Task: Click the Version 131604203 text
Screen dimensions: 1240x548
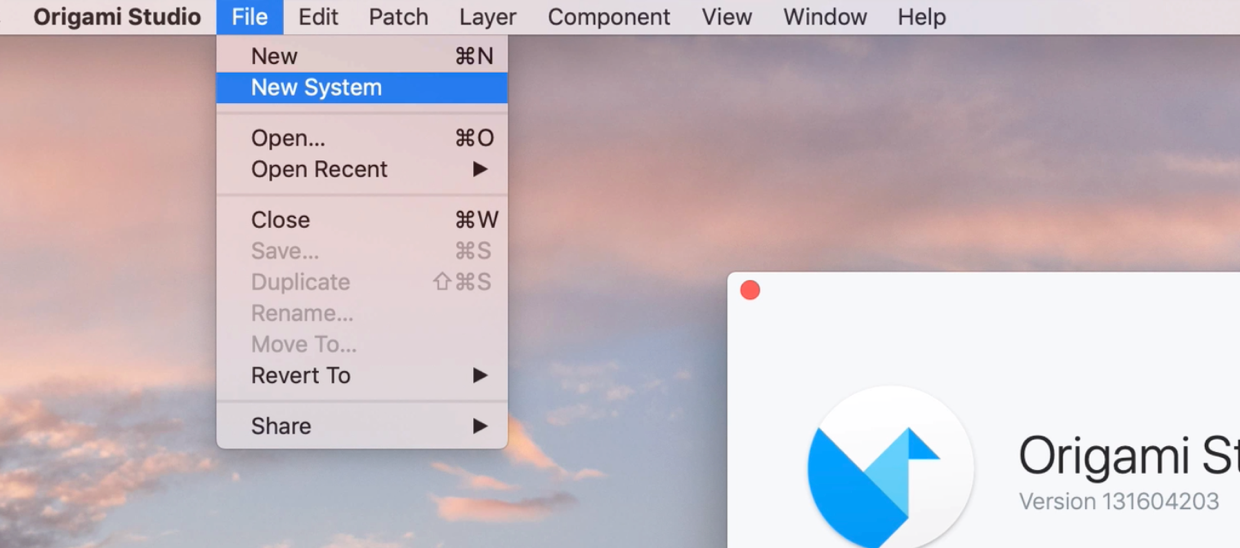Action: [1119, 501]
